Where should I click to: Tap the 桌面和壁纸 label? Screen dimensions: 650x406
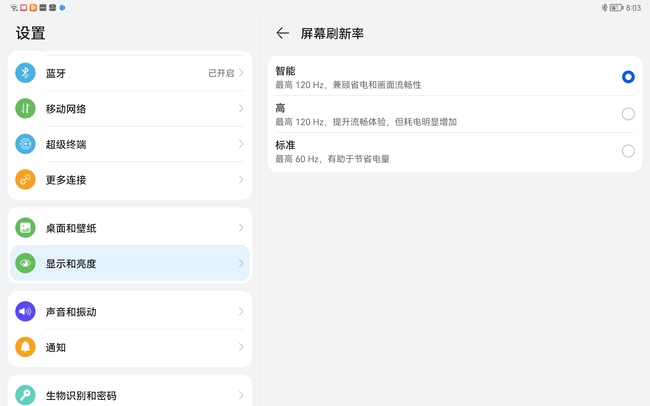click(x=71, y=228)
